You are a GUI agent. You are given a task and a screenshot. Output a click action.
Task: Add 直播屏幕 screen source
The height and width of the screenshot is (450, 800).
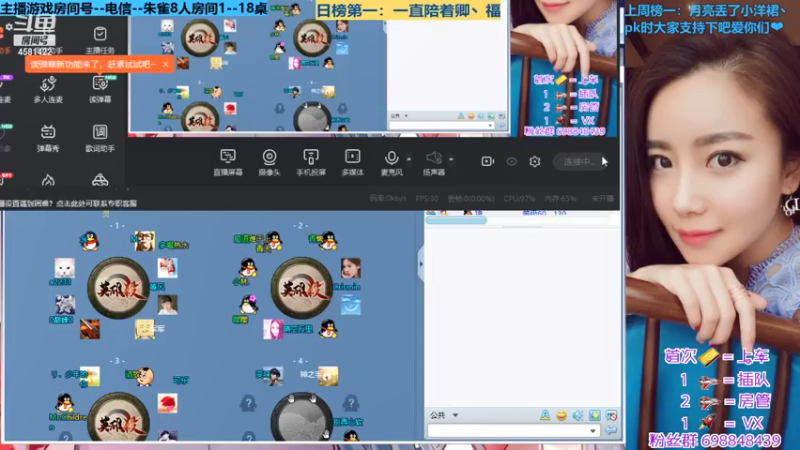(228, 163)
